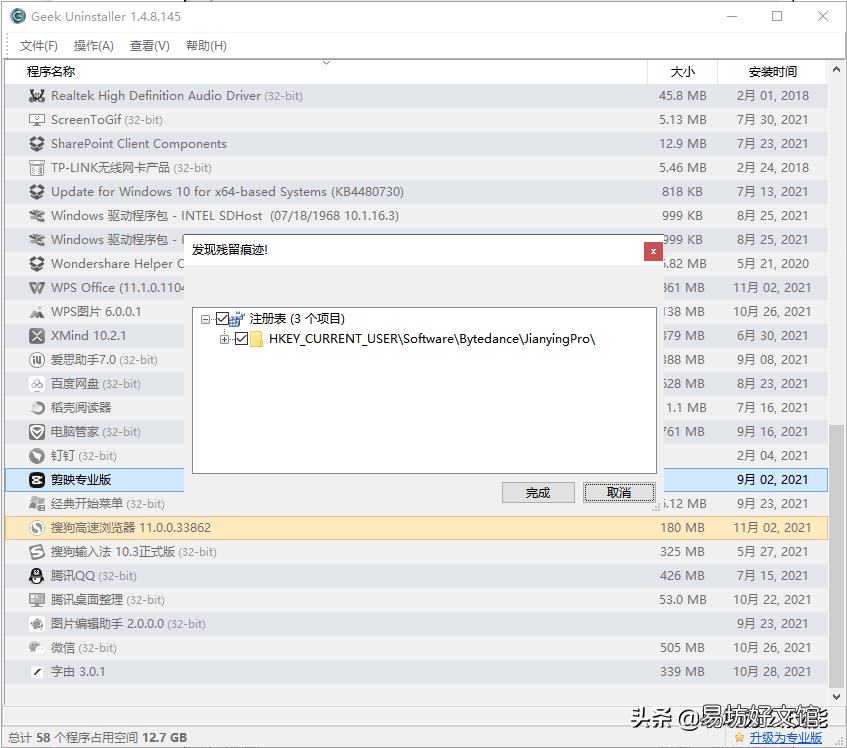Uncheck the HKEY_CURRENT_USER JianyingPro checkbox
Image resolution: width=847 pixels, height=748 pixels.
click(x=241, y=339)
